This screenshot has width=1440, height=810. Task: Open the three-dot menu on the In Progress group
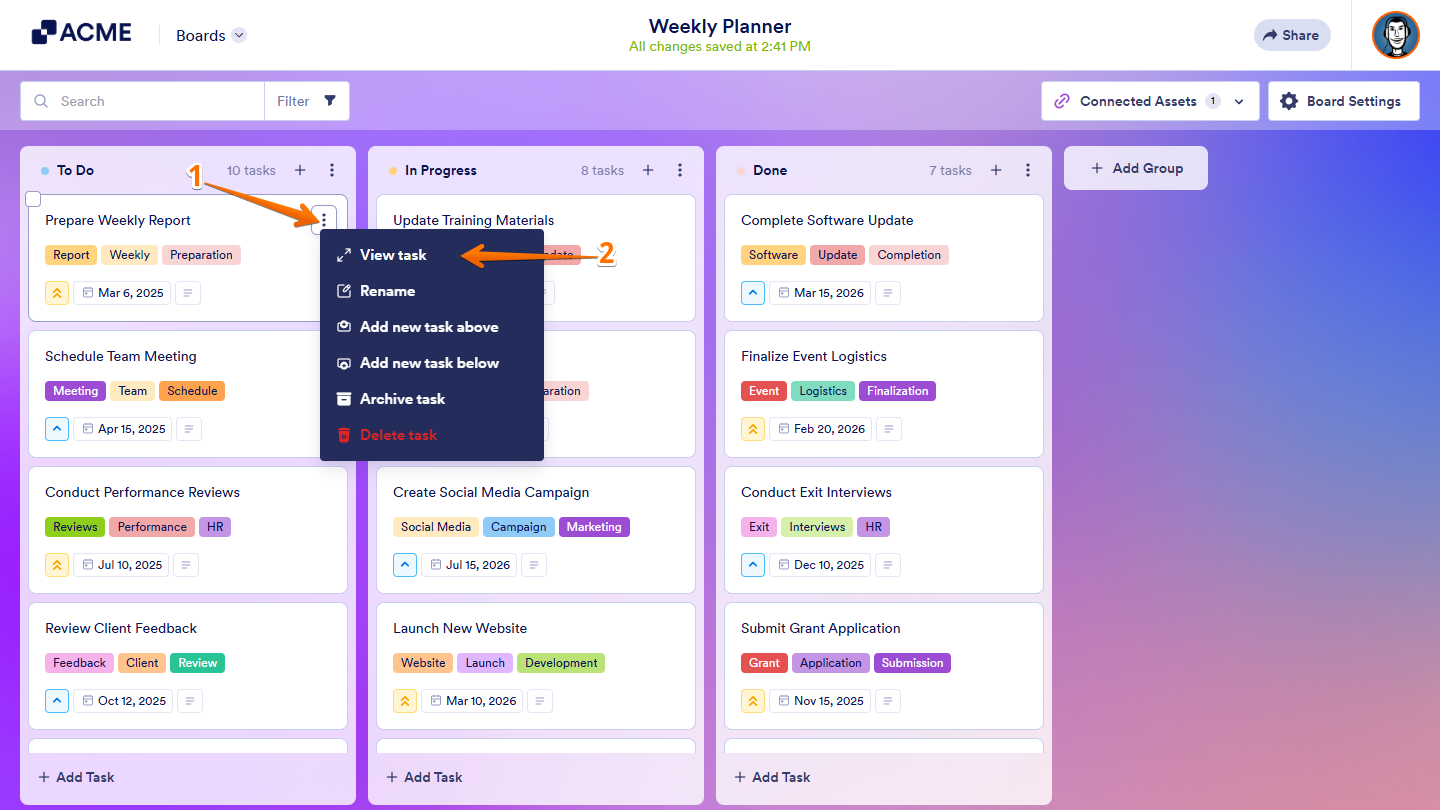coord(680,170)
